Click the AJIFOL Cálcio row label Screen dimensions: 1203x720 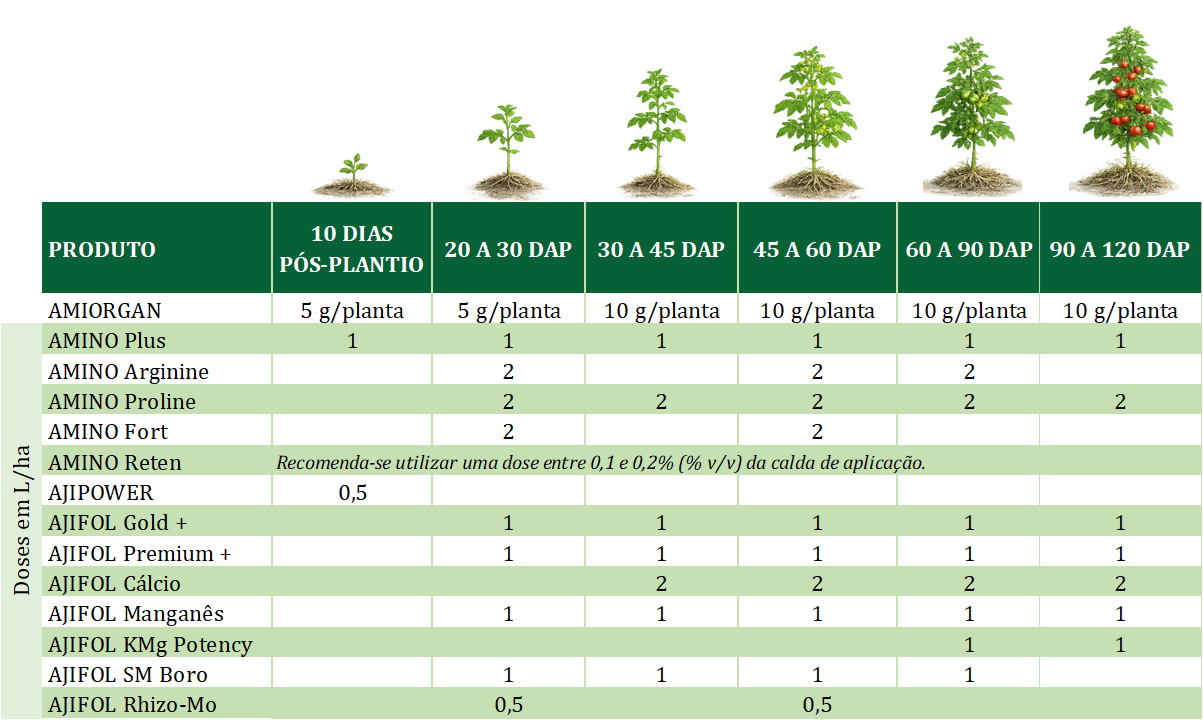[x=114, y=583]
